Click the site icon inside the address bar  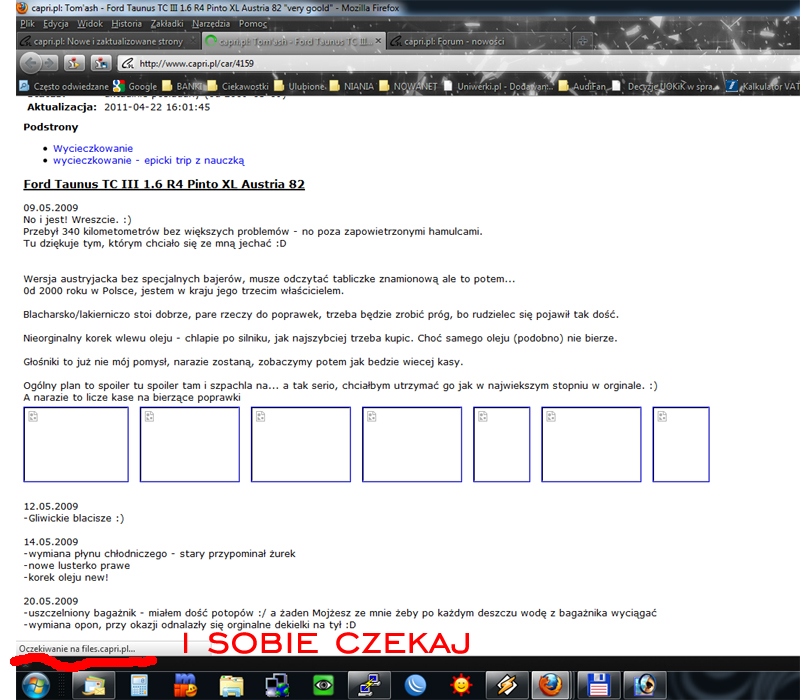(x=128, y=63)
